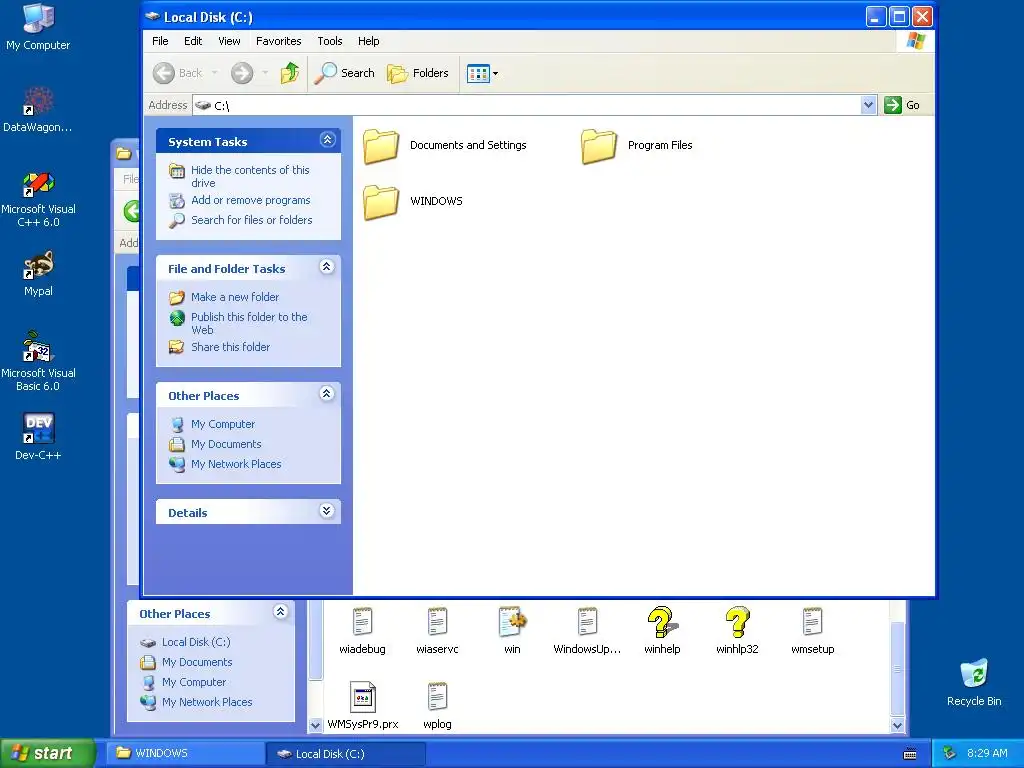The width and height of the screenshot is (1024, 768).
Task: Select the Dev-C++ desktop icon
Action: [x=38, y=436]
